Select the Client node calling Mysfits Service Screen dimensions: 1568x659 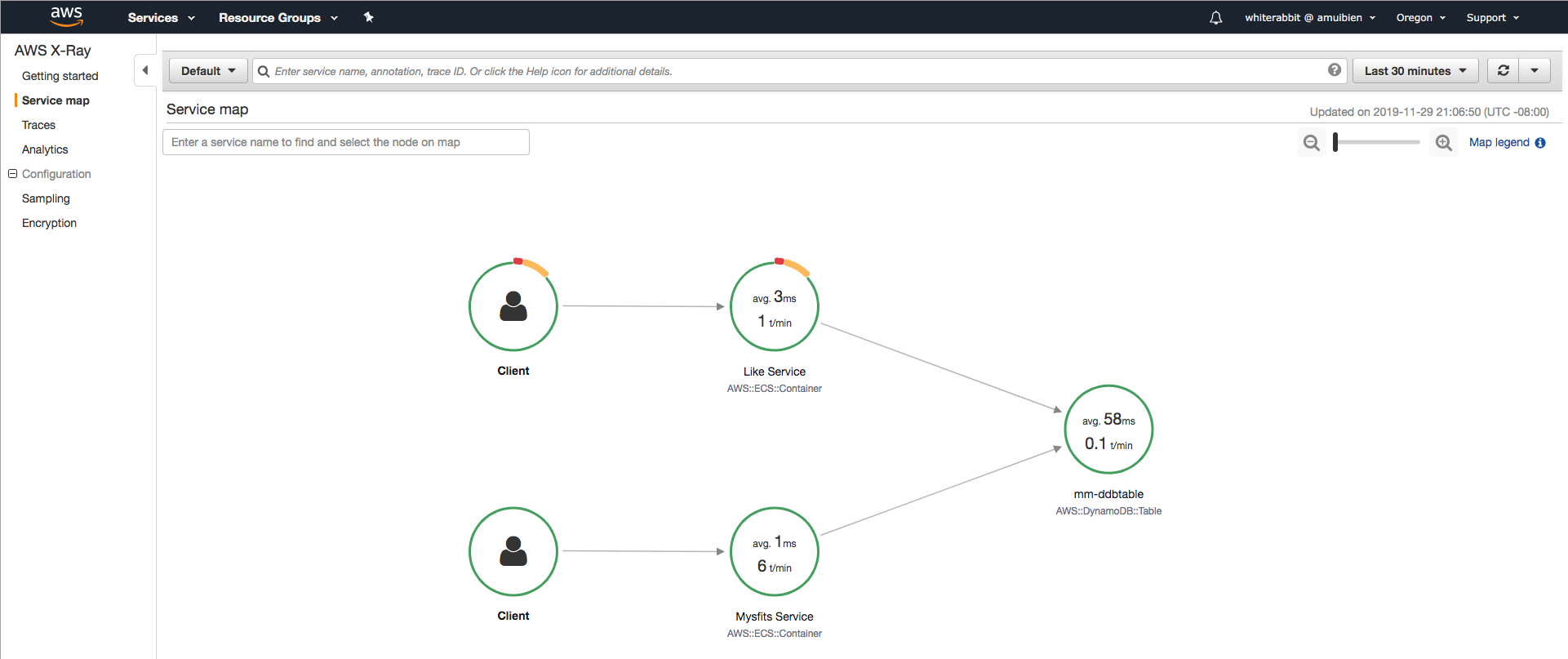point(513,551)
